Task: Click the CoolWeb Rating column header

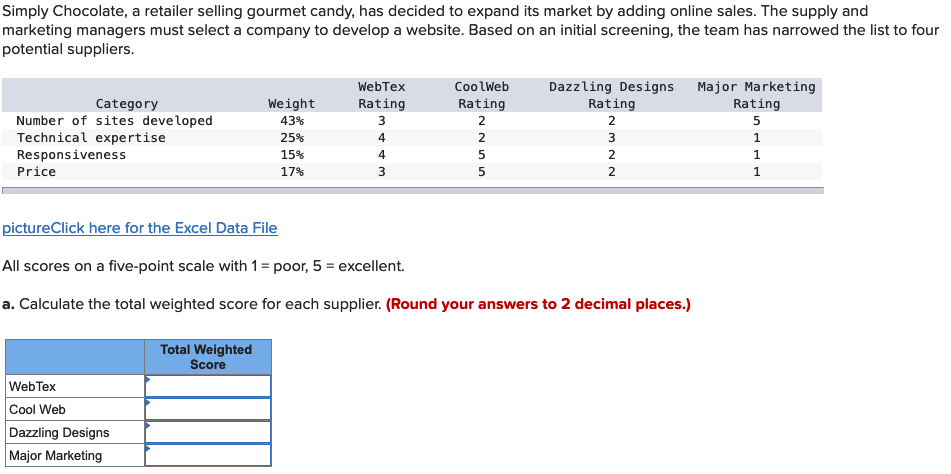Action: click(x=482, y=95)
